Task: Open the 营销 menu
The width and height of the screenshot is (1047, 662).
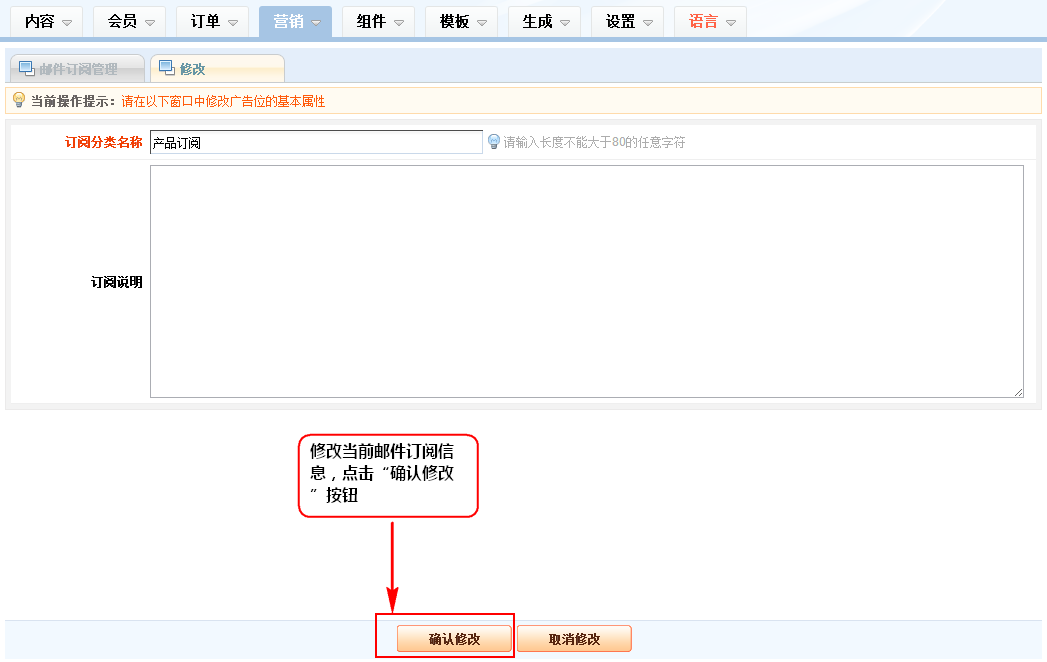Action: click(295, 21)
